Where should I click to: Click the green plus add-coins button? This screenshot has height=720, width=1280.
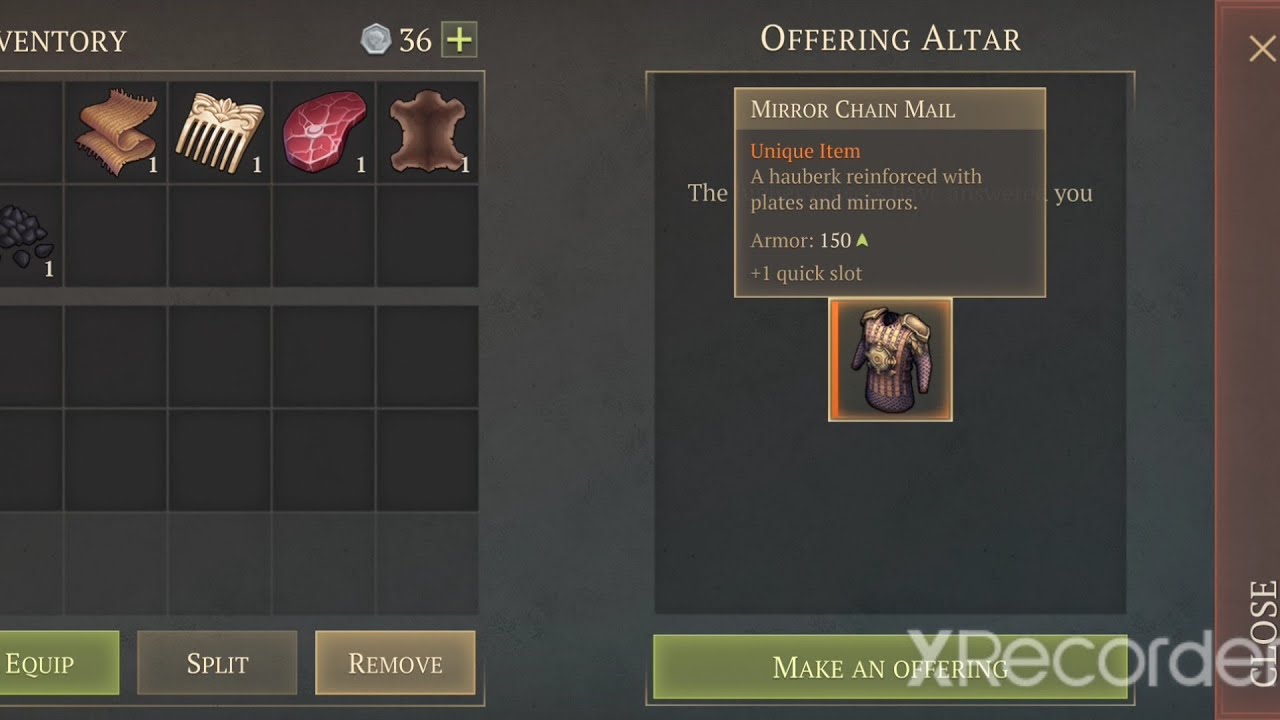pyautogui.click(x=459, y=40)
